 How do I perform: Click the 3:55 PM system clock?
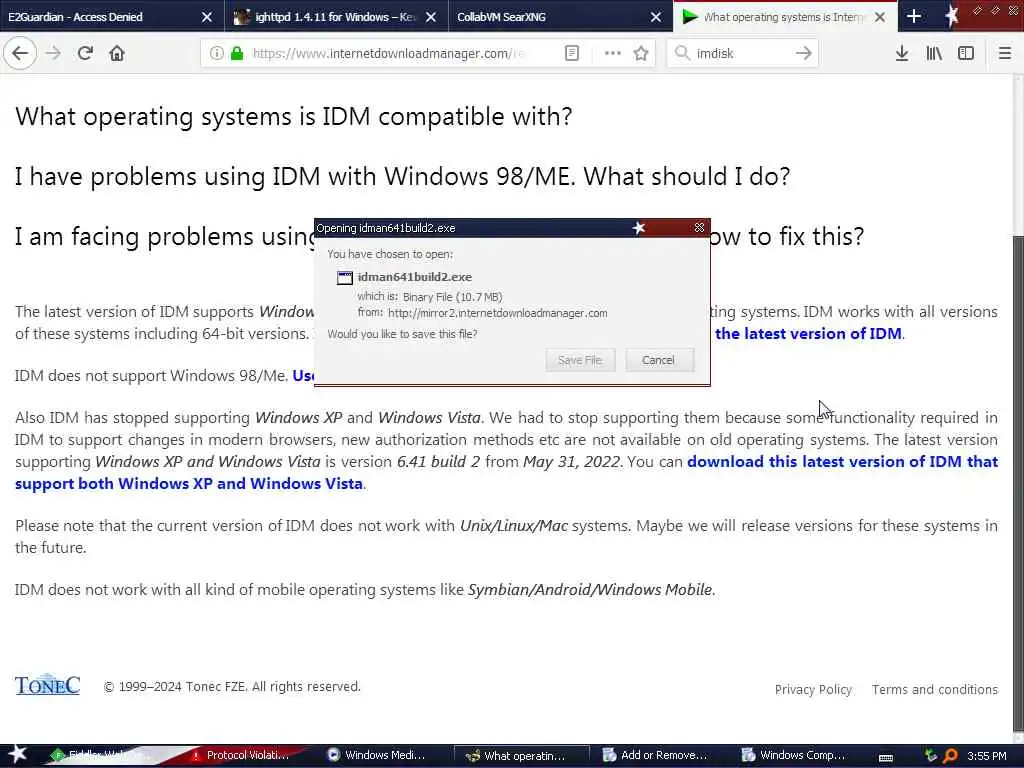tap(987, 756)
